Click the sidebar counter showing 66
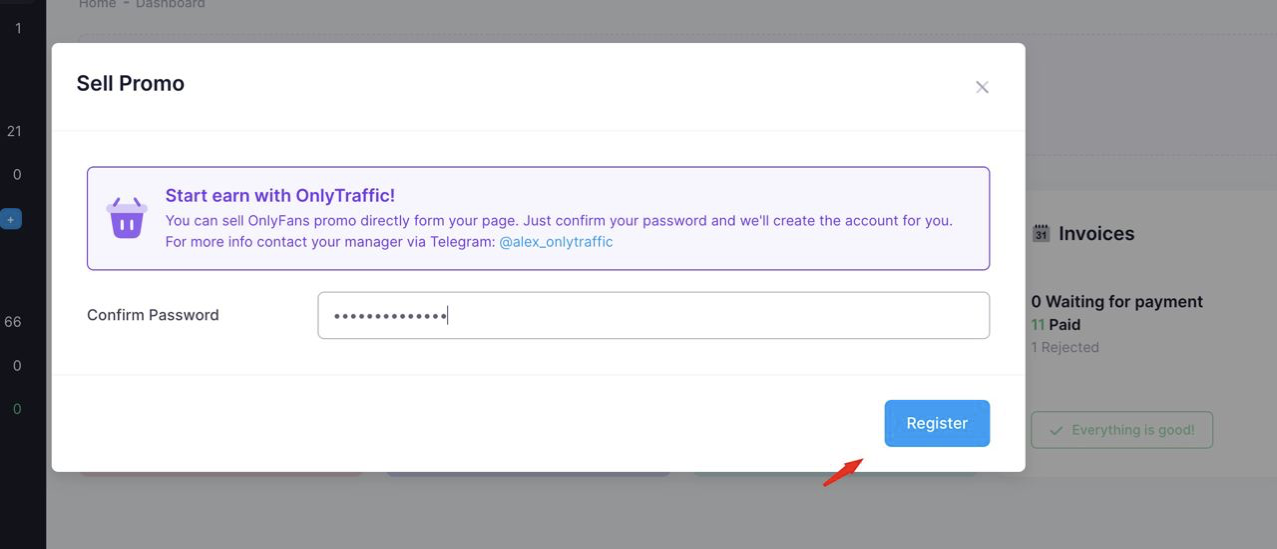Image resolution: width=1277 pixels, height=549 pixels. click(13, 322)
